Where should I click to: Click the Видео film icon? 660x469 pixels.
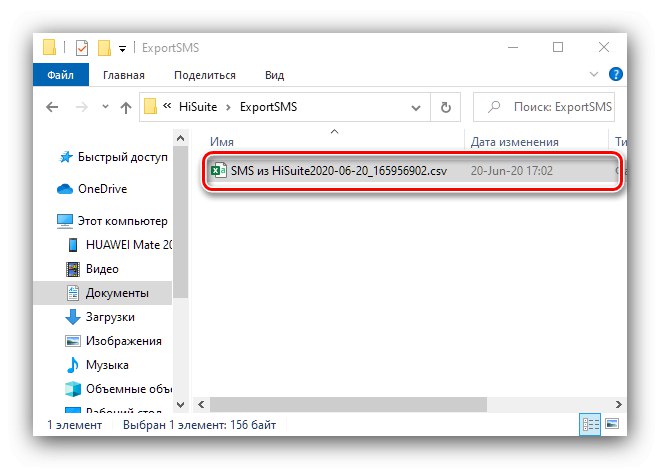tap(73, 269)
